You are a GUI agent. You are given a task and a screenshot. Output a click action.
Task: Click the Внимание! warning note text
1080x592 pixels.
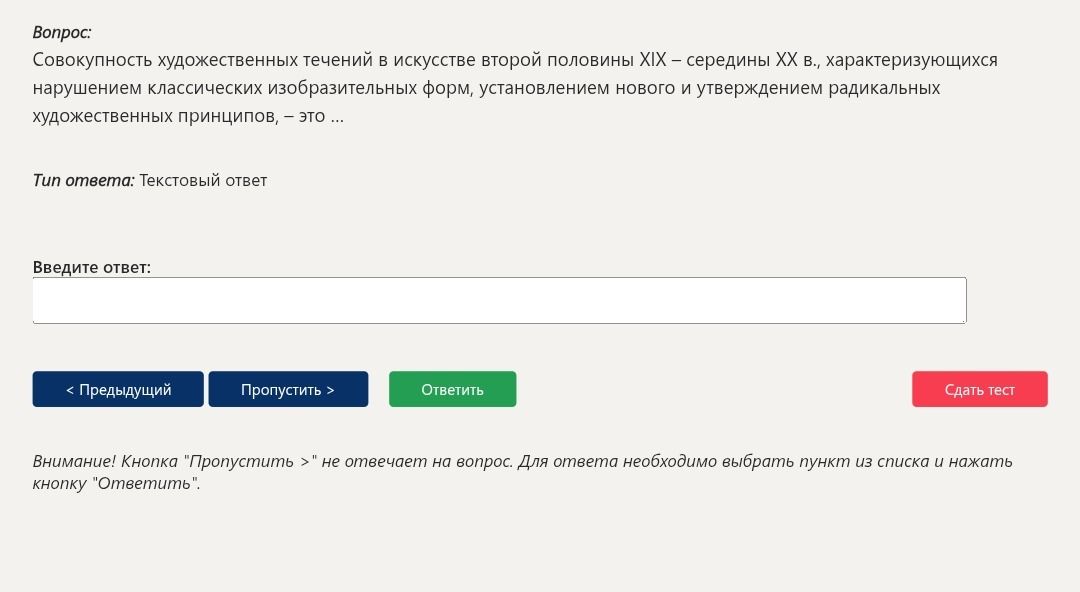point(523,472)
